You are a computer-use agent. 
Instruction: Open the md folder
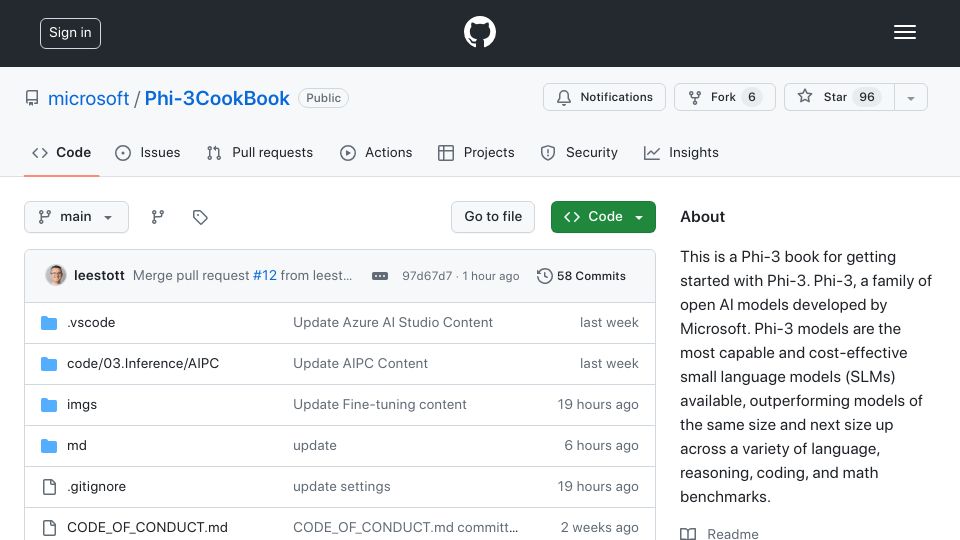pos(77,446)
